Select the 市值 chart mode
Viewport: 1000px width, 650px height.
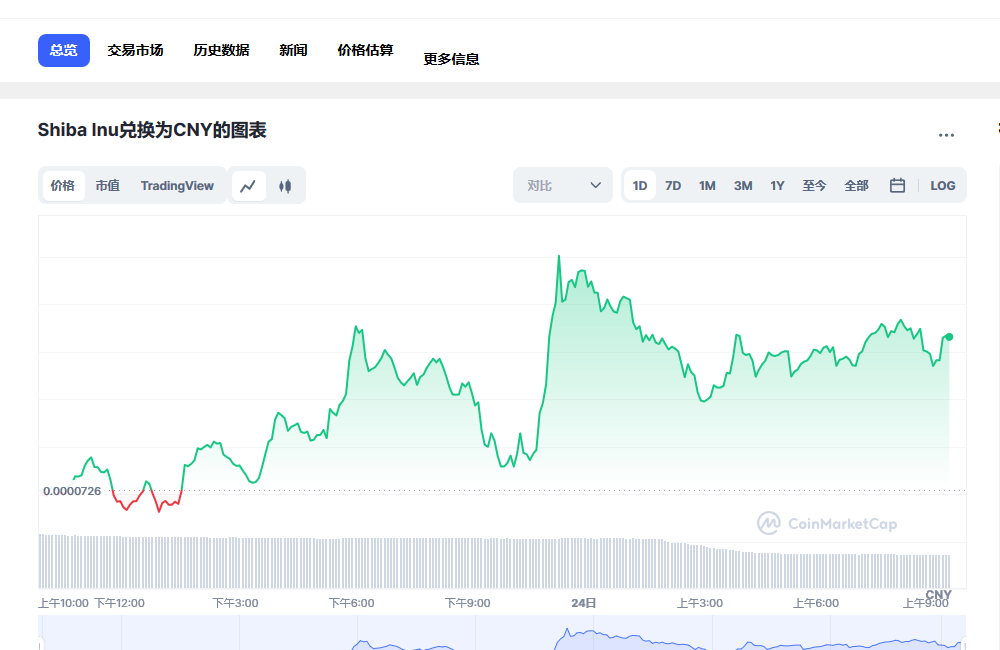(x=107, y=186)
